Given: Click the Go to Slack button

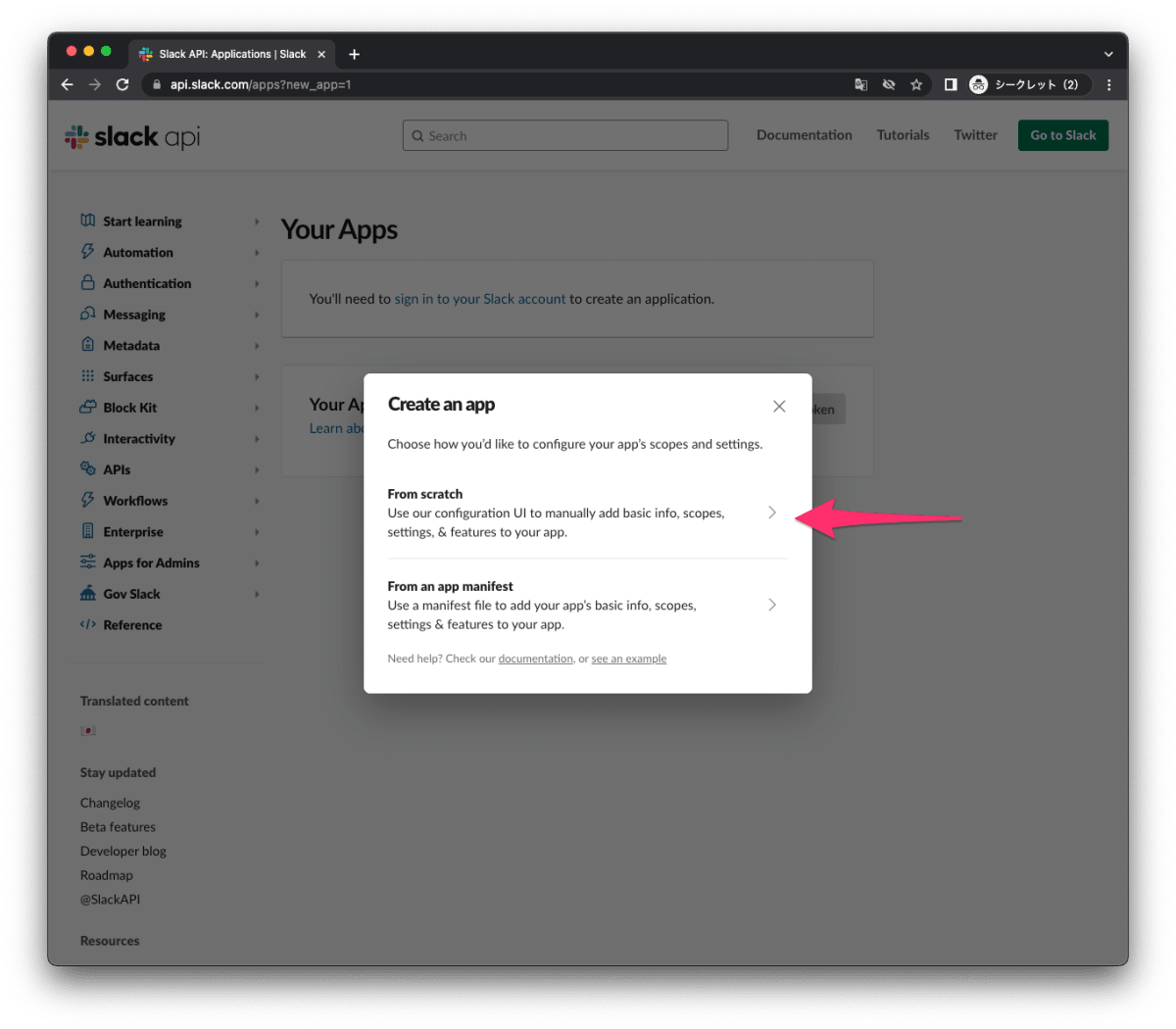Looking at the screenshot, I should 1063,135.
